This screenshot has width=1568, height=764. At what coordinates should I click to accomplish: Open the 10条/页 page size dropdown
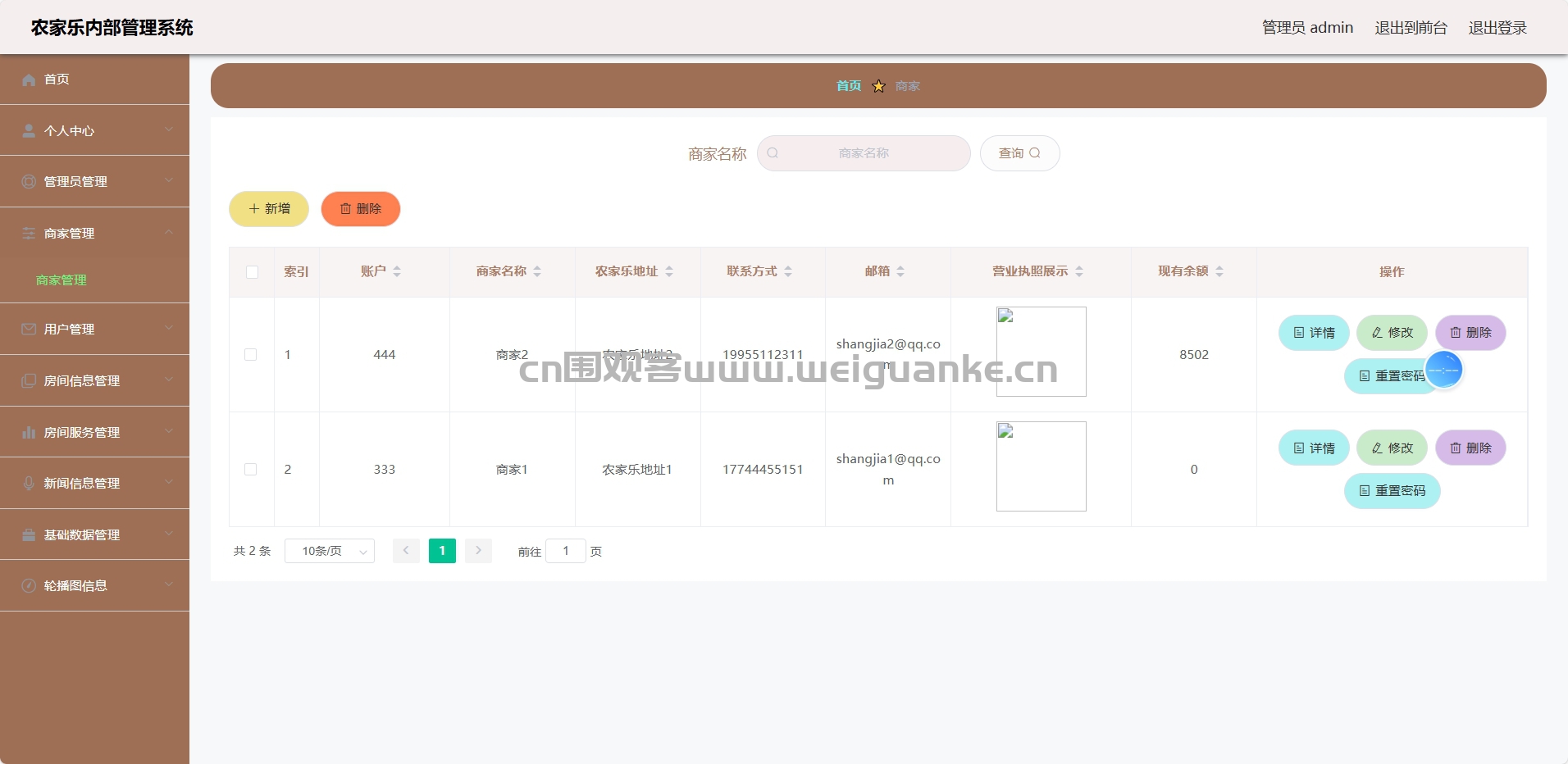click(330, 551)
